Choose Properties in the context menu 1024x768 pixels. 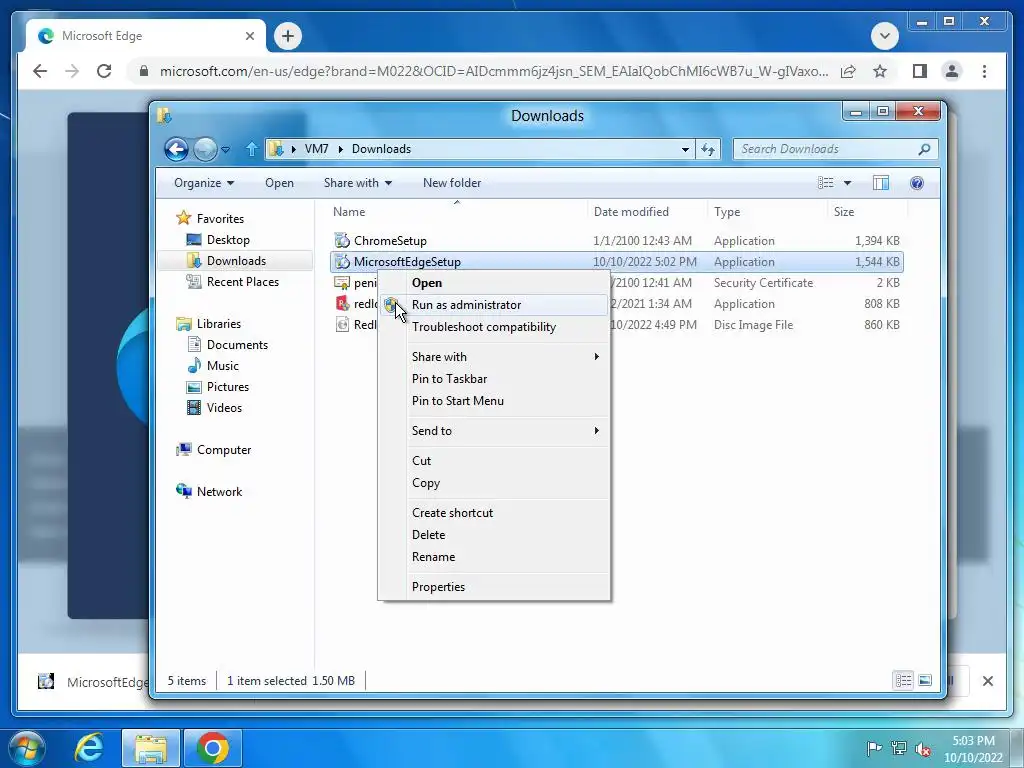click(494, 587)
